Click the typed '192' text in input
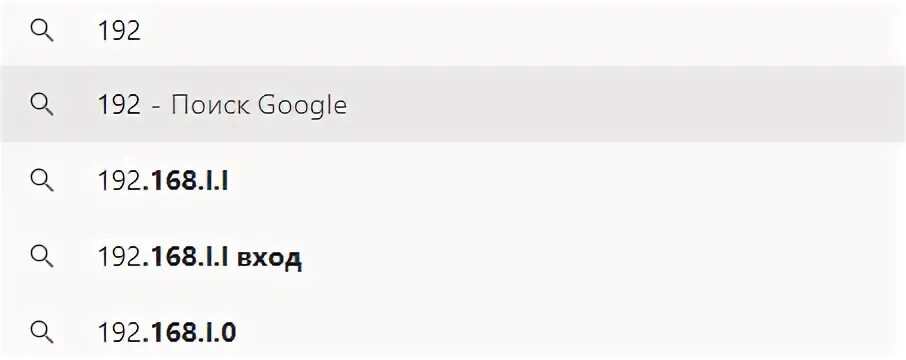This screenshot has width=906, height=360. coord(120,31)
